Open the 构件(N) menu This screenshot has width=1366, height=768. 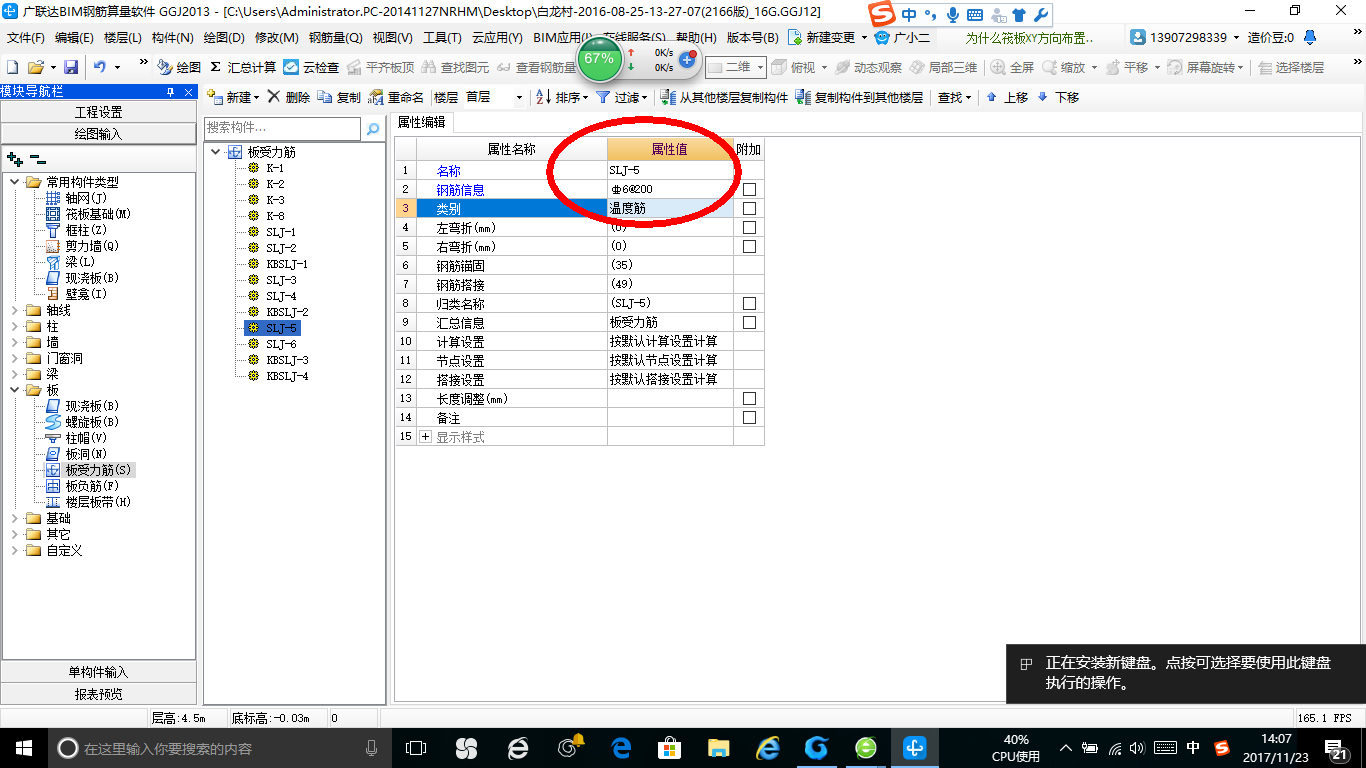(x=172, y=38)
